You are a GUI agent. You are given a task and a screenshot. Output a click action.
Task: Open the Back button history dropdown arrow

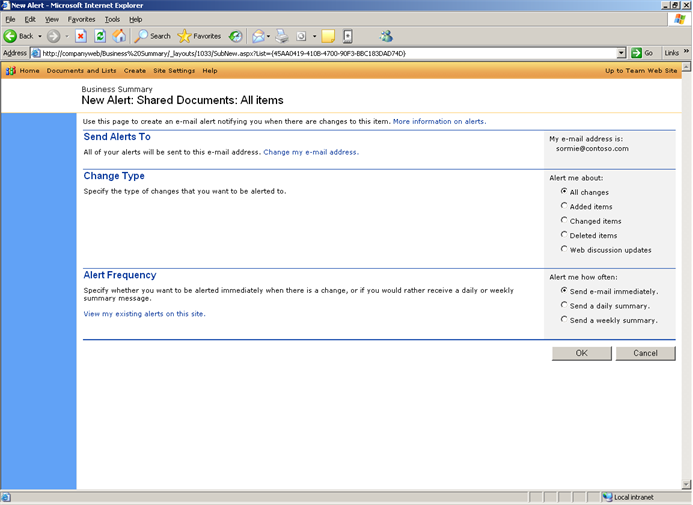point(40,36)
